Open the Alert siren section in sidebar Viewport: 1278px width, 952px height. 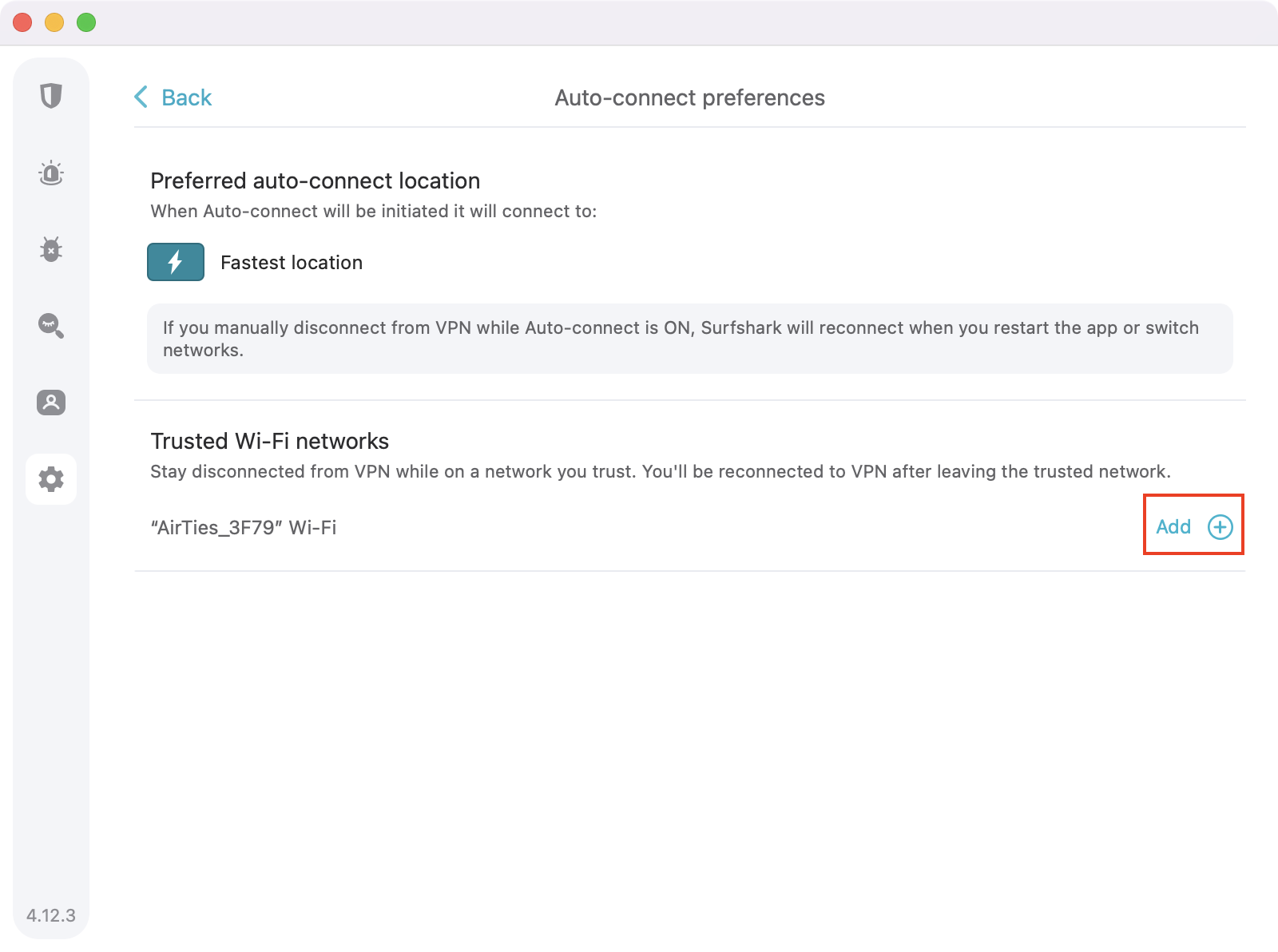51,173
